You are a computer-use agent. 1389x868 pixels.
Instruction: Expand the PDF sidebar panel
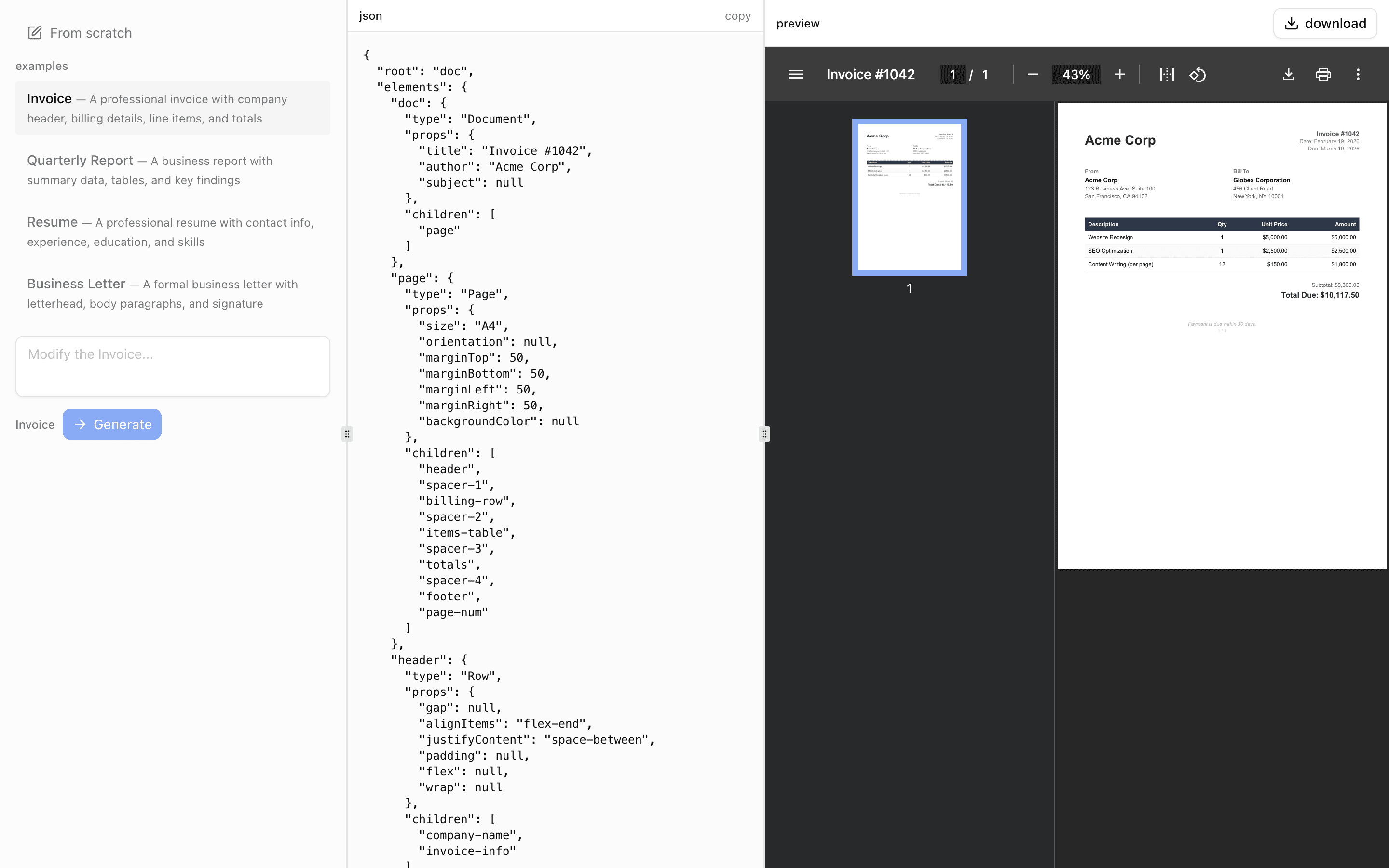coord(764,434)
